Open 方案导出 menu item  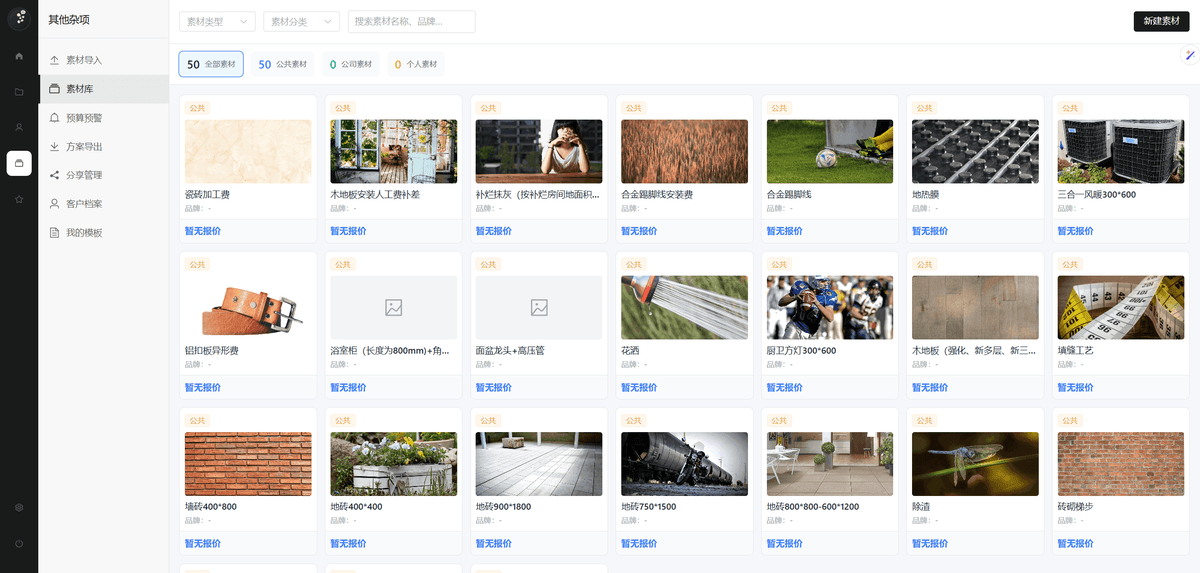pyautogui.click(x=84, y=147)
